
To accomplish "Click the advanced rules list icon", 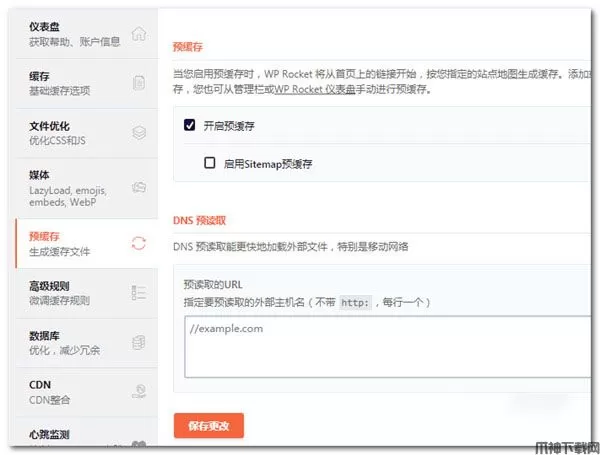I will tap(139, 292).
